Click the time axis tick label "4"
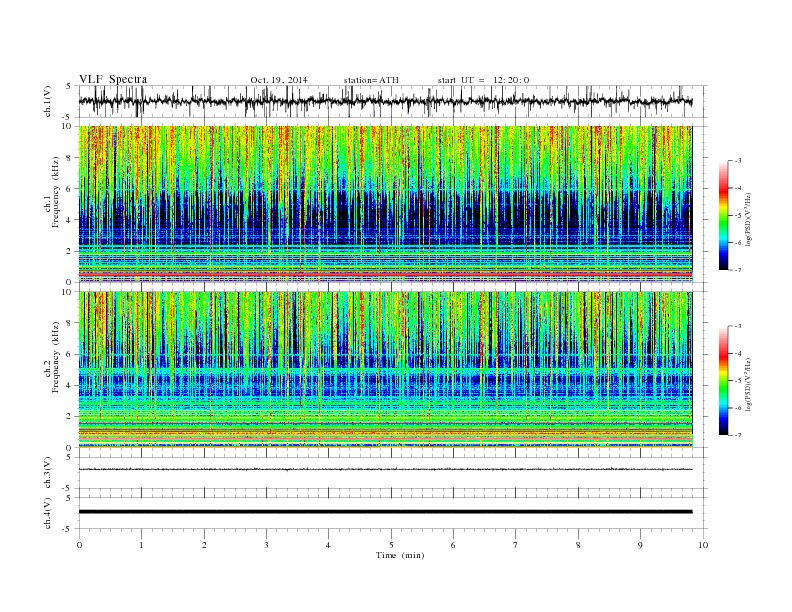Viewport: 792px width, 612px height. (x=328, y=545)
